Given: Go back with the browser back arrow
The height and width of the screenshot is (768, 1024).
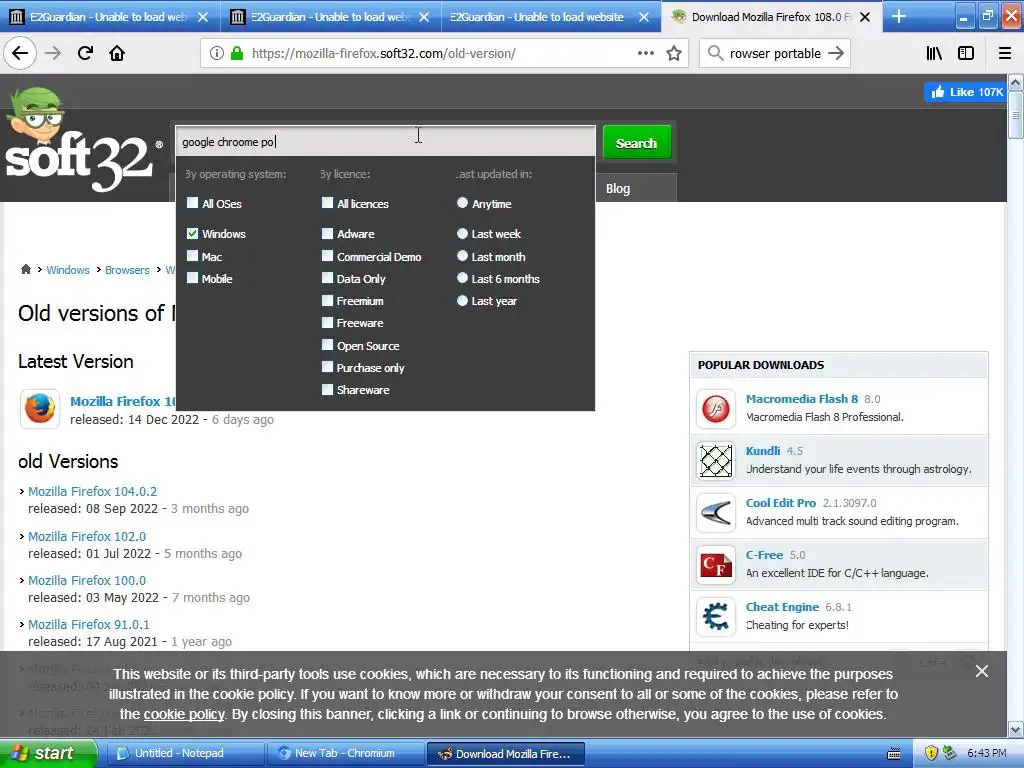Looking at the screenshot, I should point(20,53).
